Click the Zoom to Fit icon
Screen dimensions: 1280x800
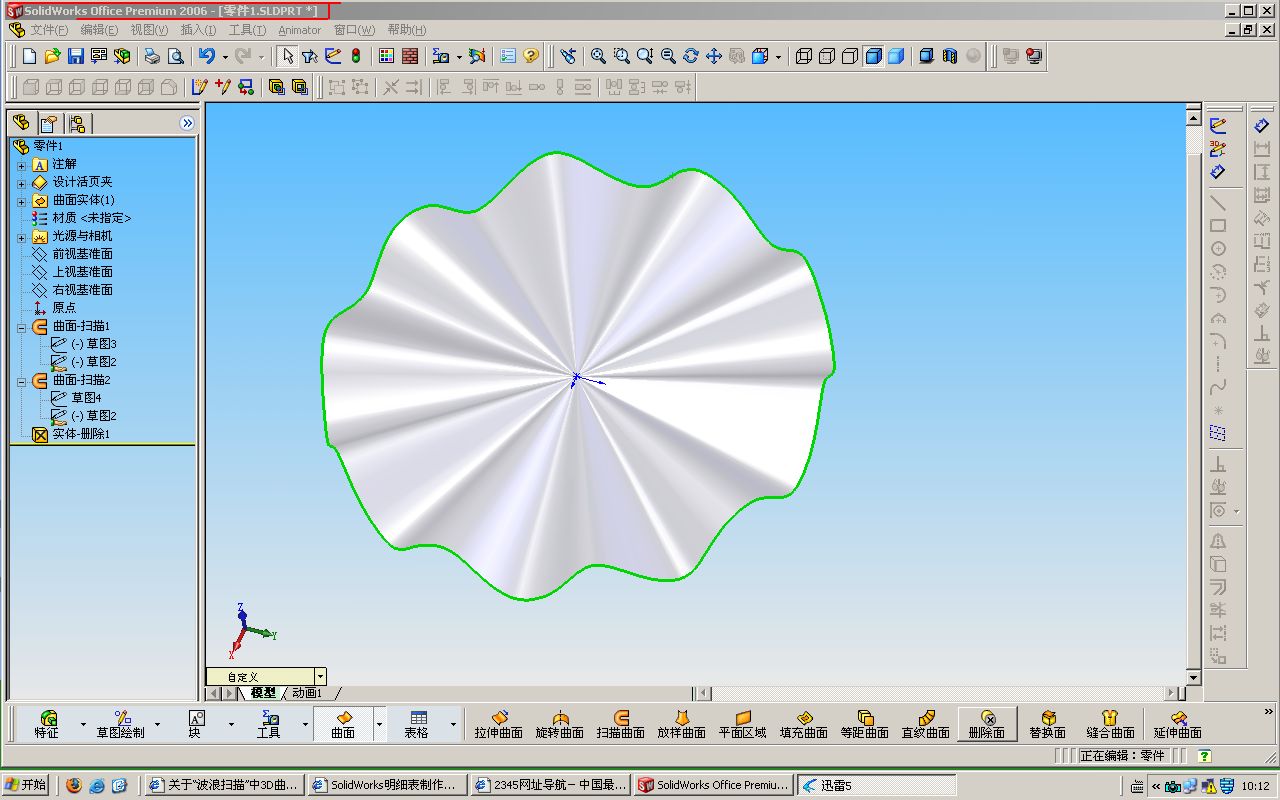tap(598, 57)
